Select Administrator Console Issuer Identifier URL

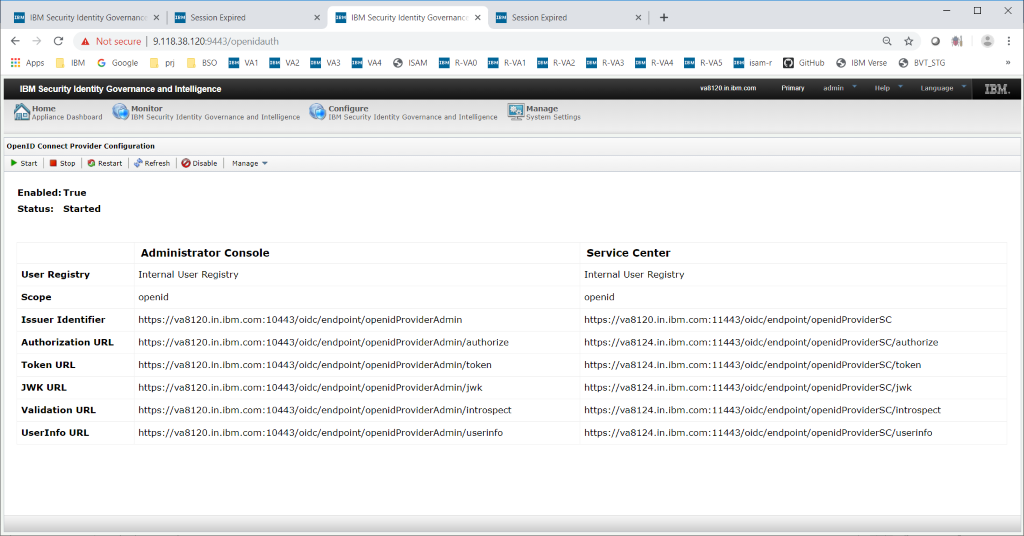tap(300, 320)
